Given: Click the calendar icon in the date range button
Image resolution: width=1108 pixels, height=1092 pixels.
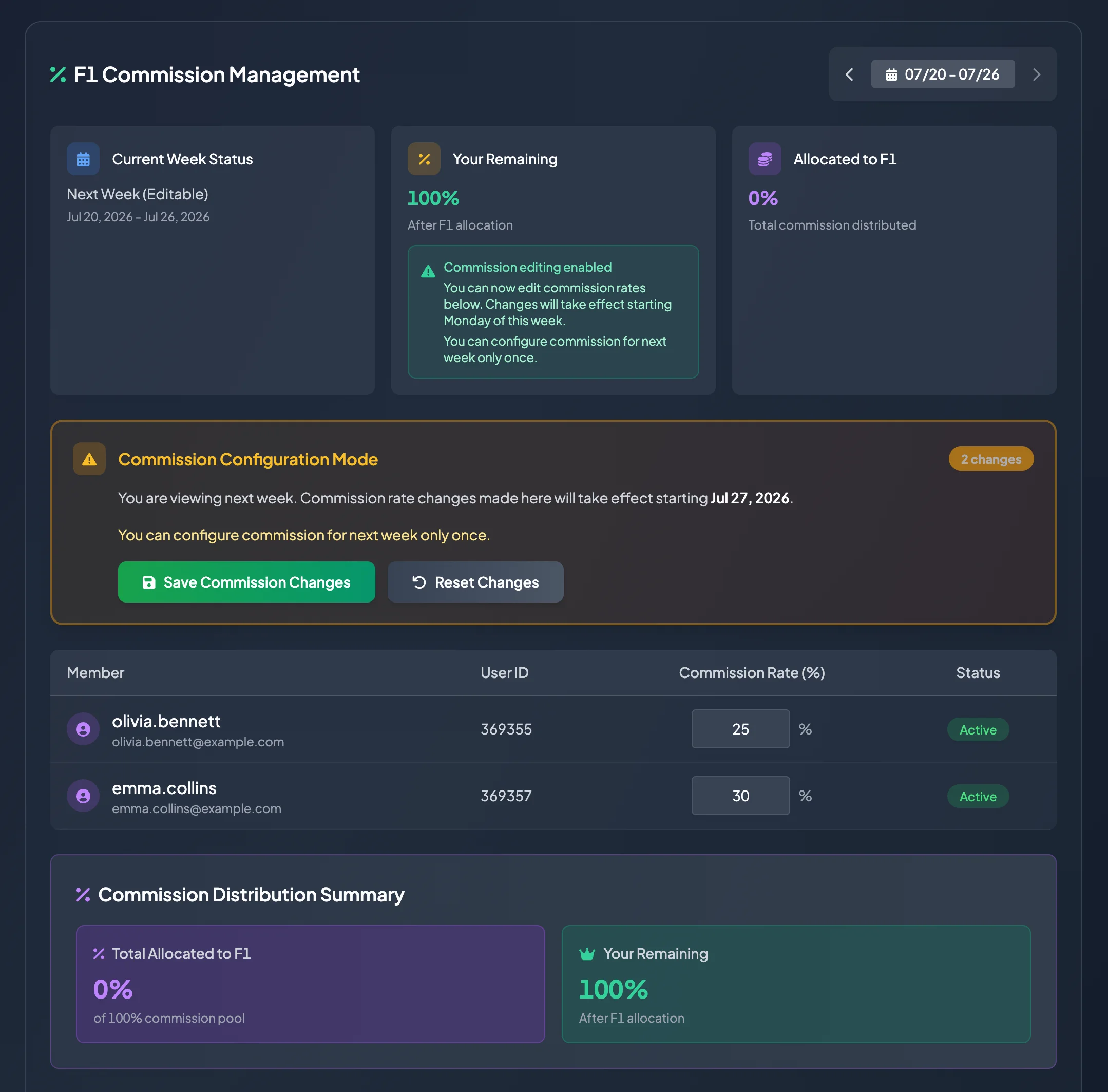Looking at the screenshot, I should point(891,74).
